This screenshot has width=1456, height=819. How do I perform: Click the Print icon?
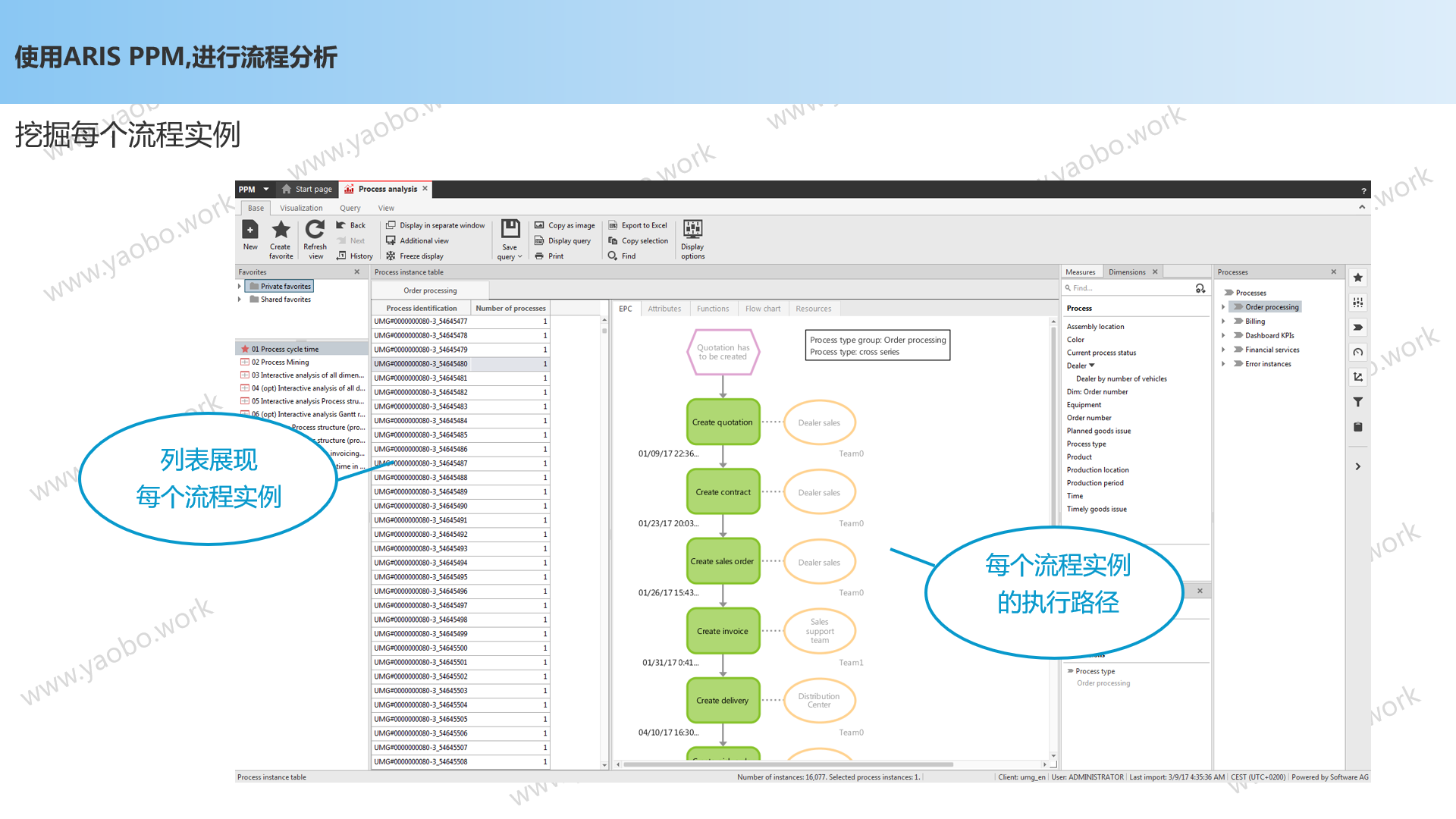tap(539, 256)
